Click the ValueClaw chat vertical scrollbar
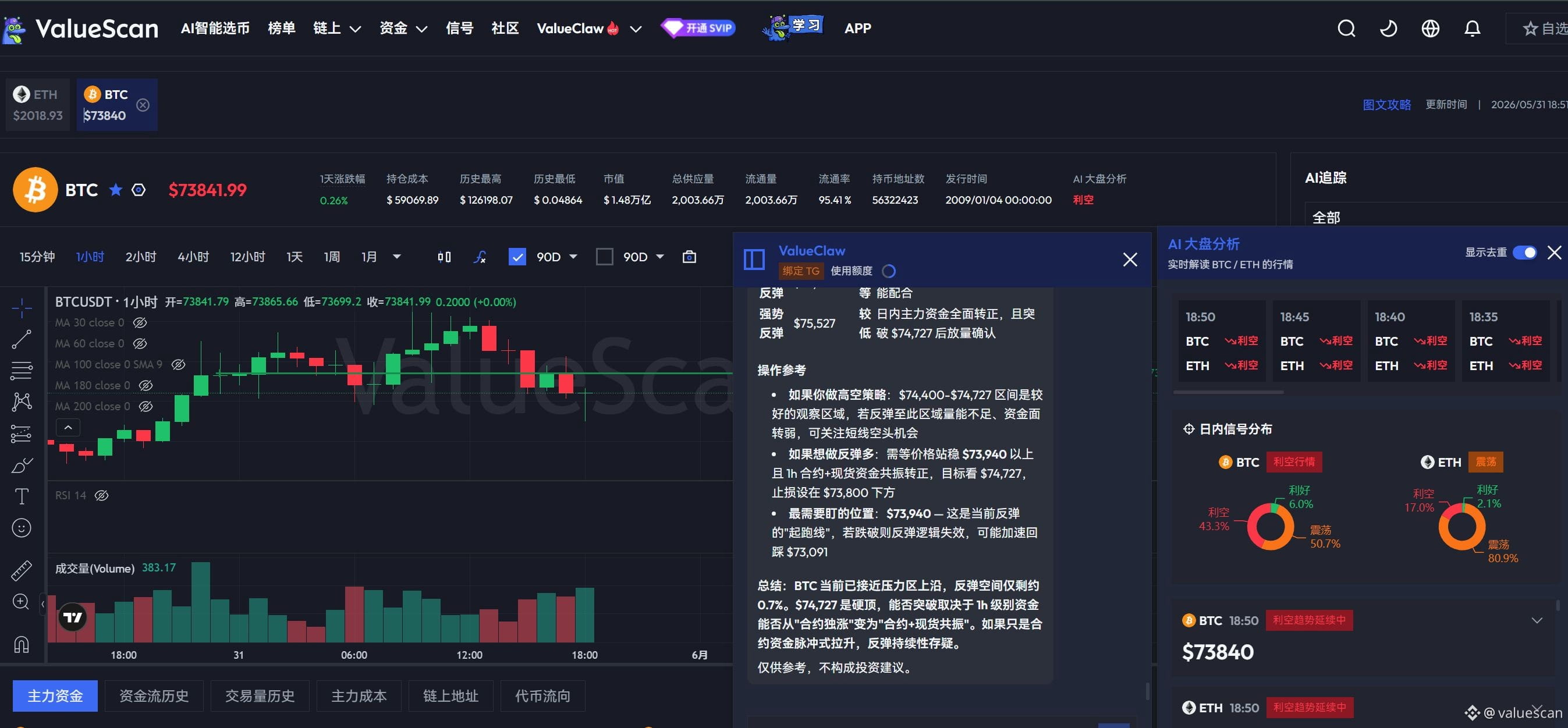The height and width of the screenshot is (728, 1568). tap(1147, 691)
